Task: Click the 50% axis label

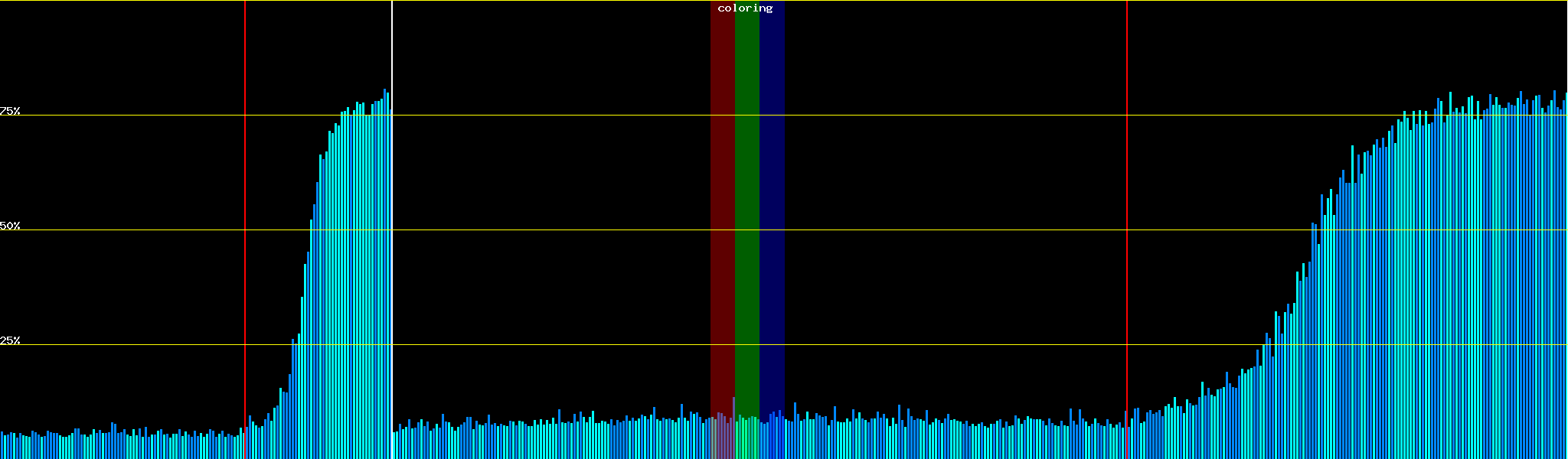Action: click(x=10, y=226)
